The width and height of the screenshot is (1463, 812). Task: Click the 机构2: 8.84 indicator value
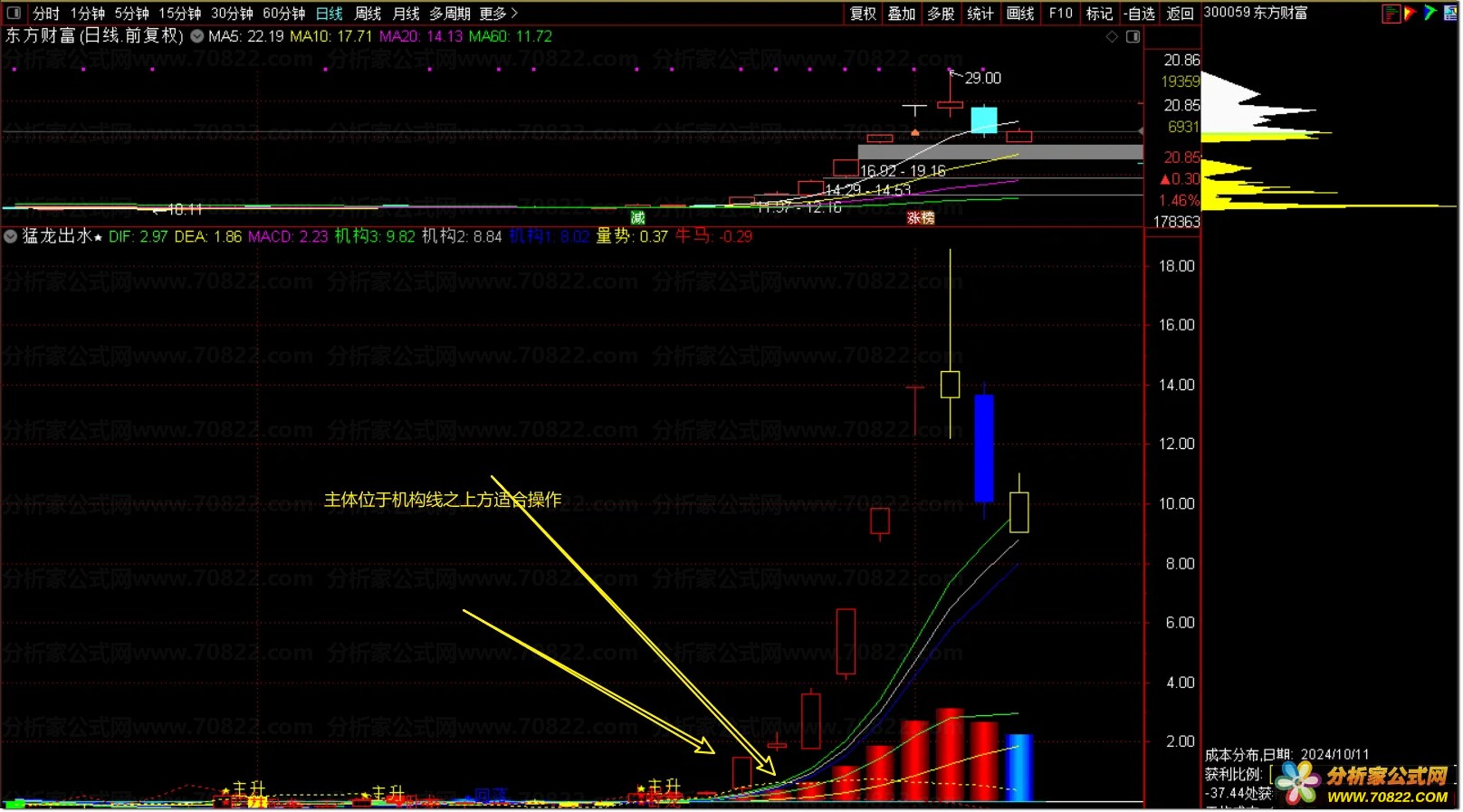[x=462, y=236]
